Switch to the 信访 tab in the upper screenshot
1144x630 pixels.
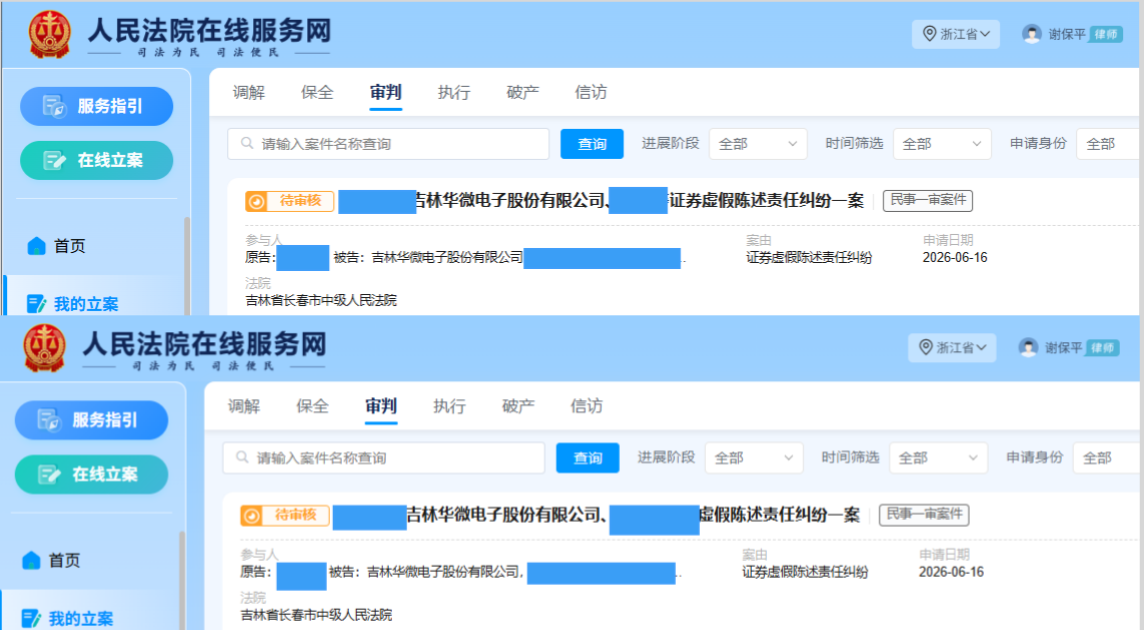point(591,92)
